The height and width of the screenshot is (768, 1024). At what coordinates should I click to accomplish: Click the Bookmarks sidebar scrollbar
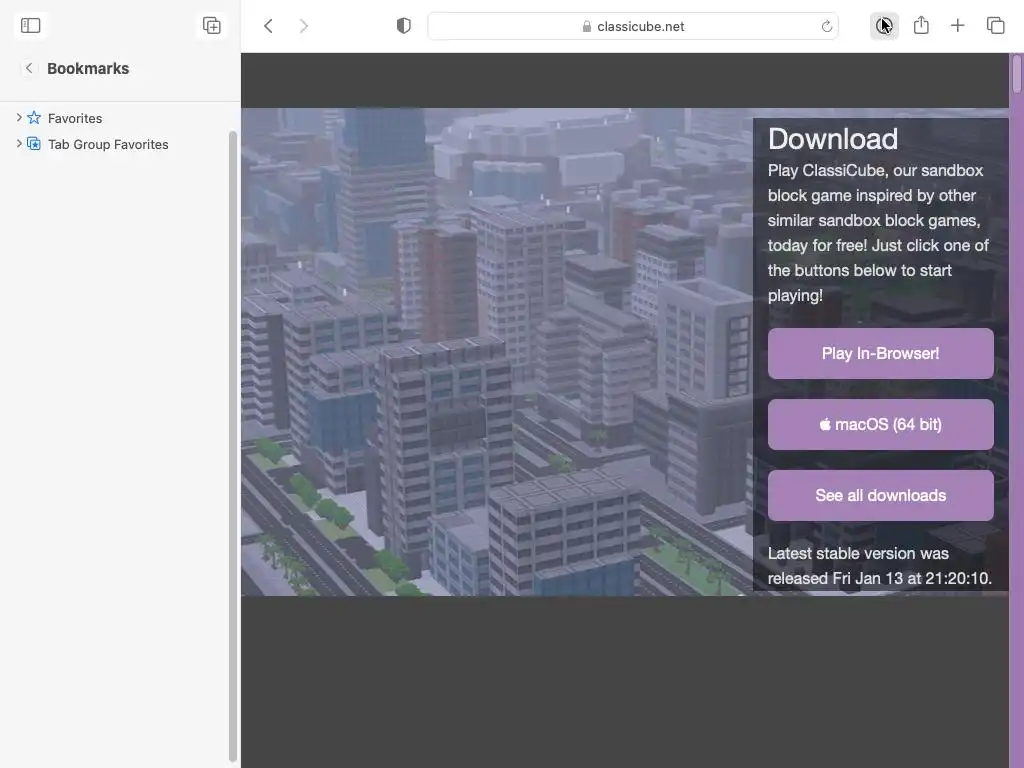pos(232,446)
